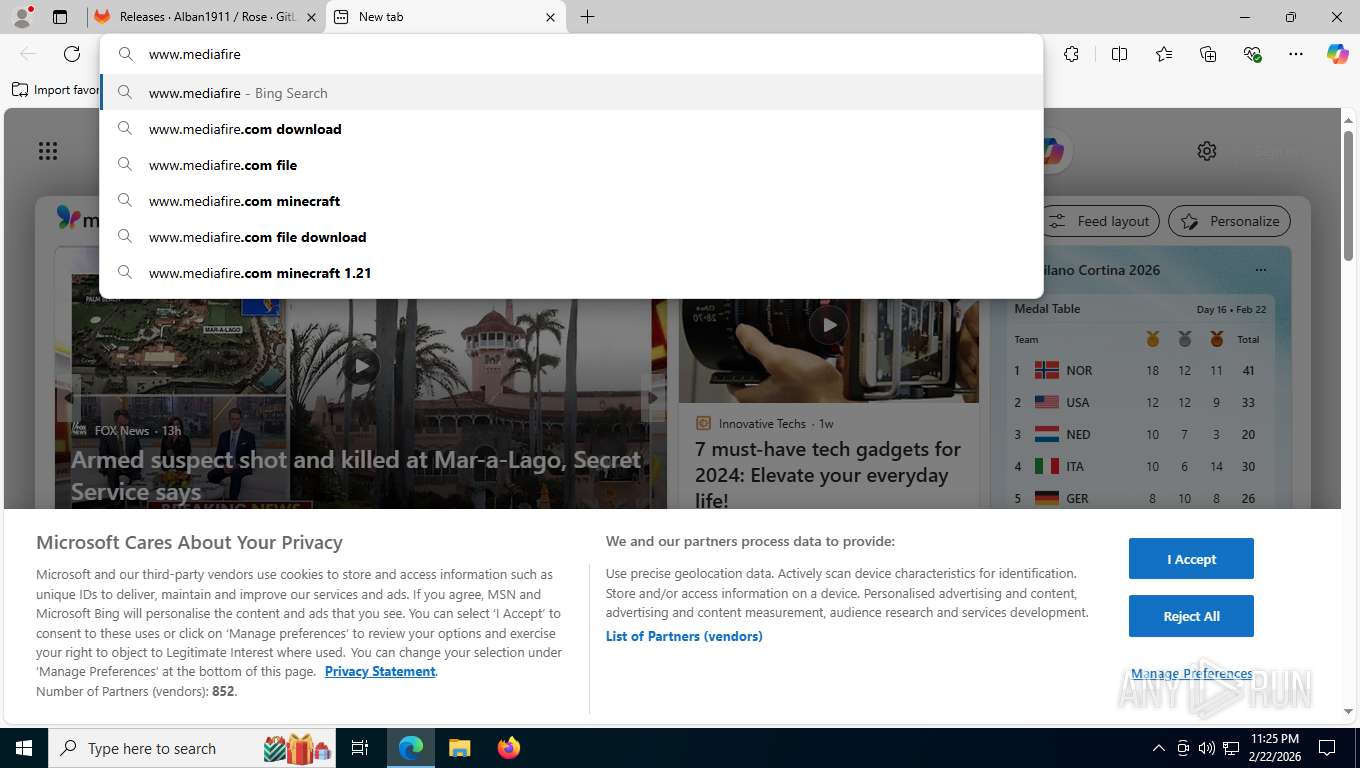Toggle the split screen icon

click(1119, 54)
